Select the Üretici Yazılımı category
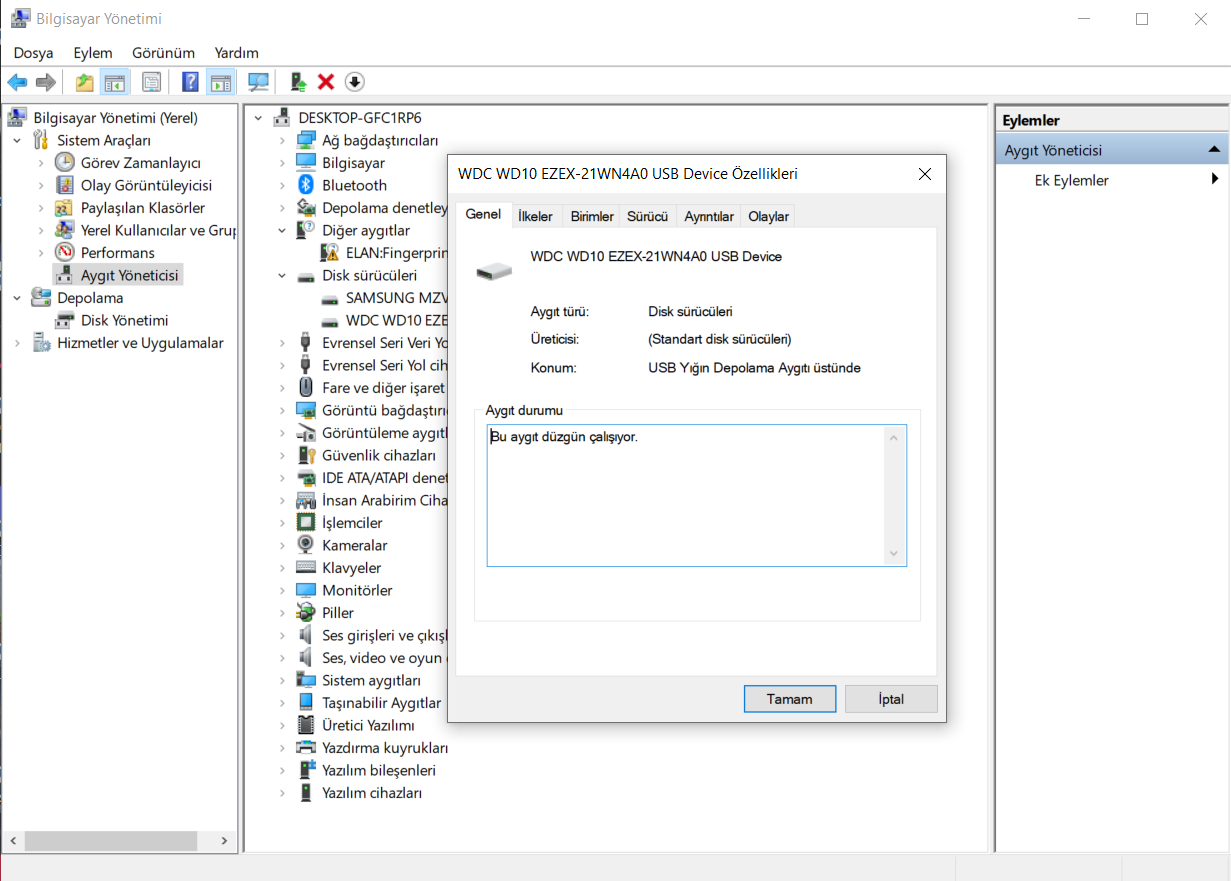 pos(368,725)
